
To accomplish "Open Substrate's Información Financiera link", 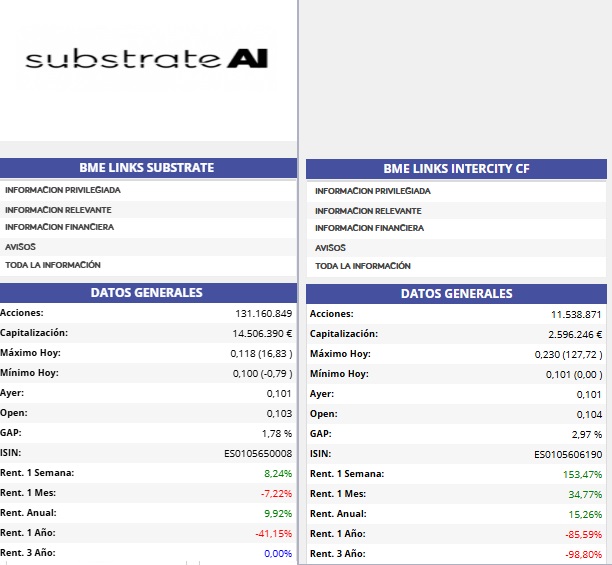I will (59, 227).
